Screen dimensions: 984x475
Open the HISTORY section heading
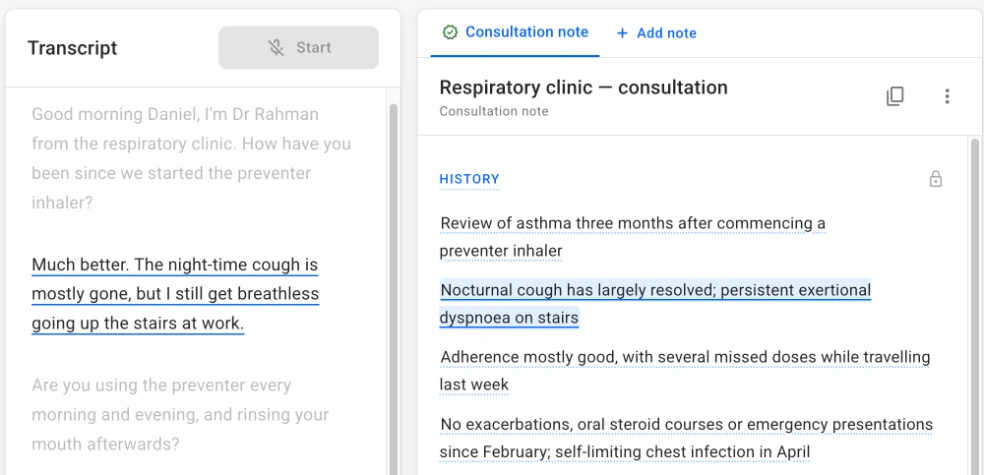(x=469, y=179)
